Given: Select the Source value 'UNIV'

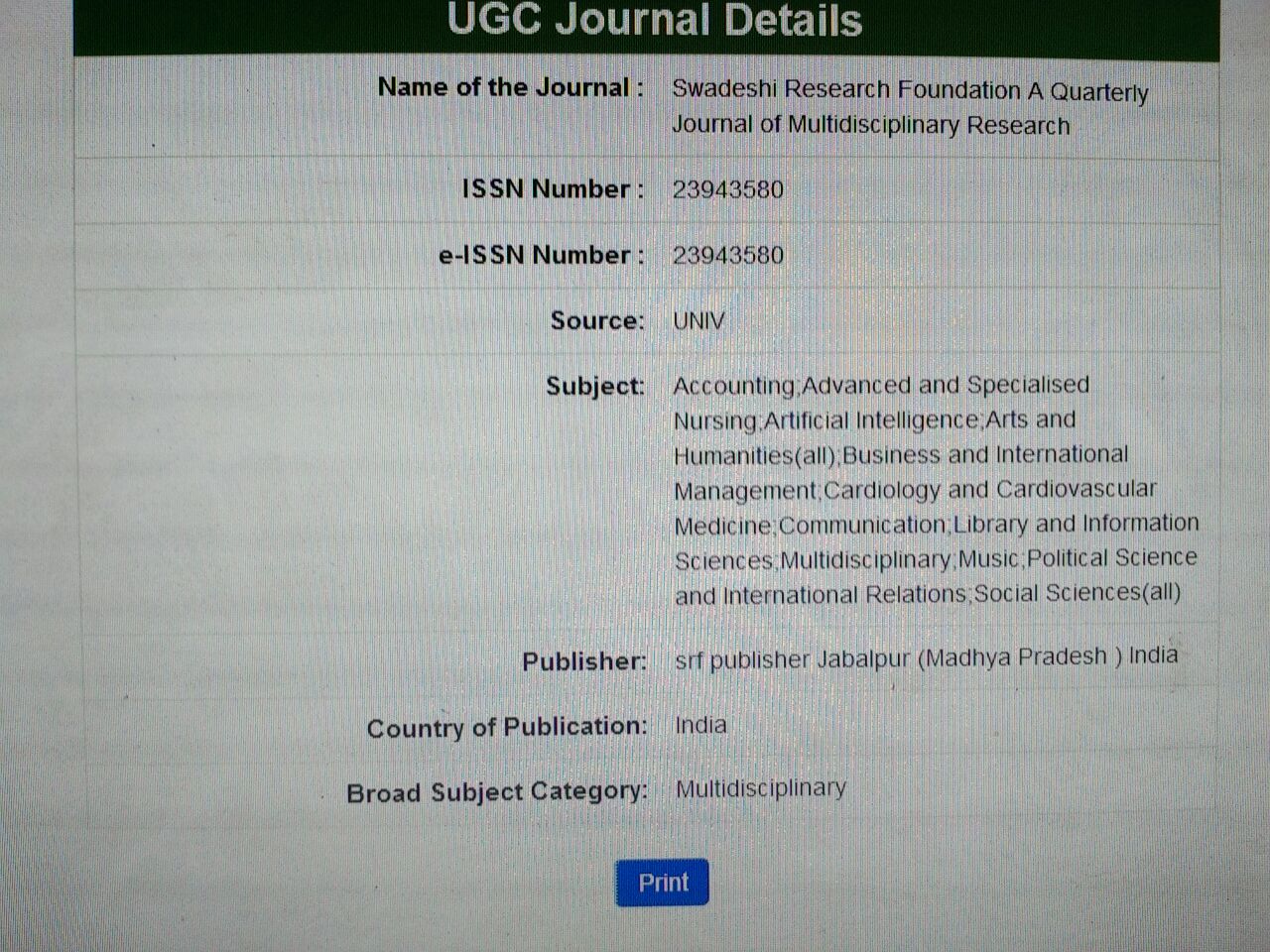Looking at the screenshot, I should [698, 320].
